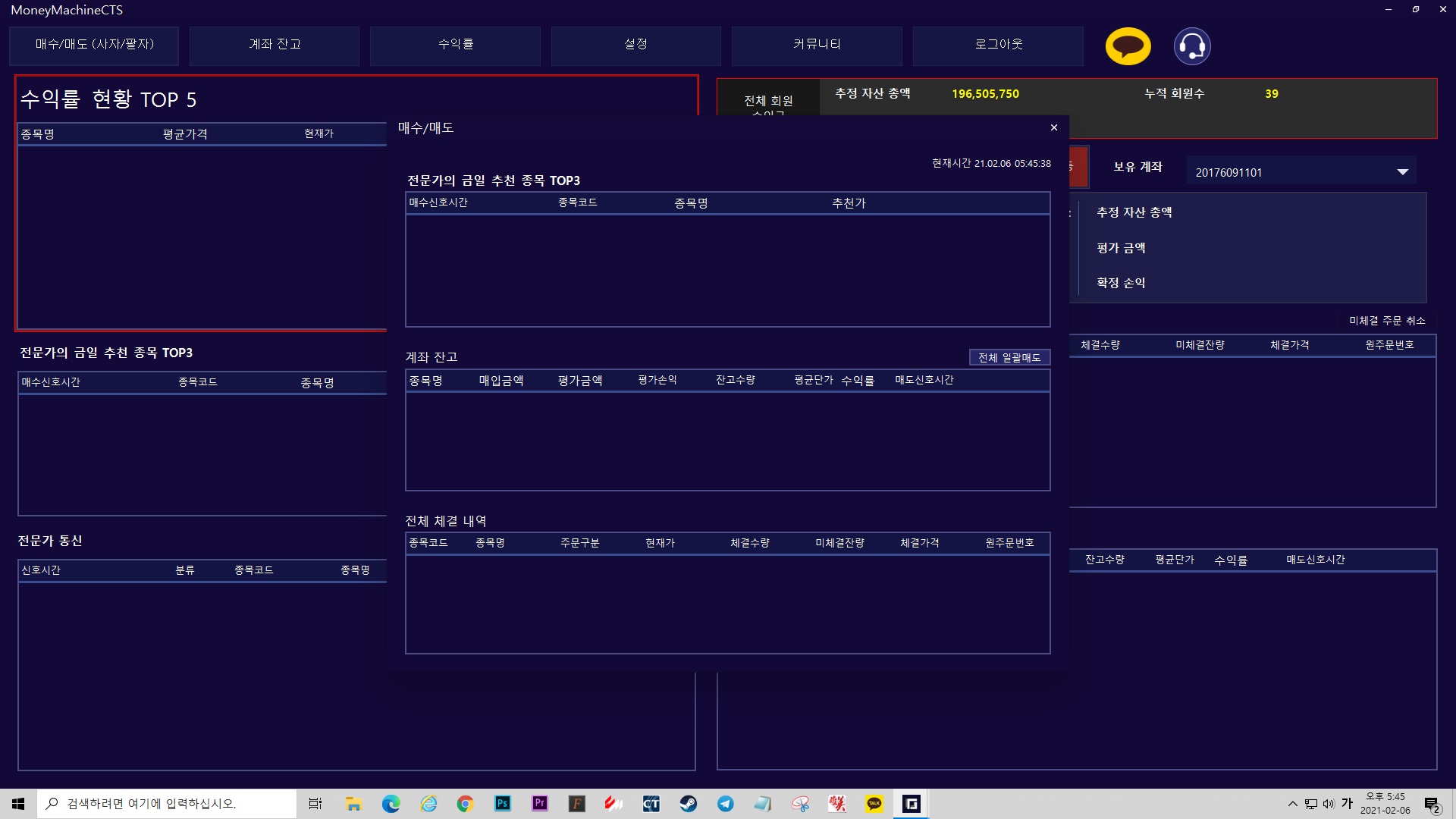This screenshot has width=1456, height=819.
Task: Open Steam from the taskbar
Action: pos(688,804)
